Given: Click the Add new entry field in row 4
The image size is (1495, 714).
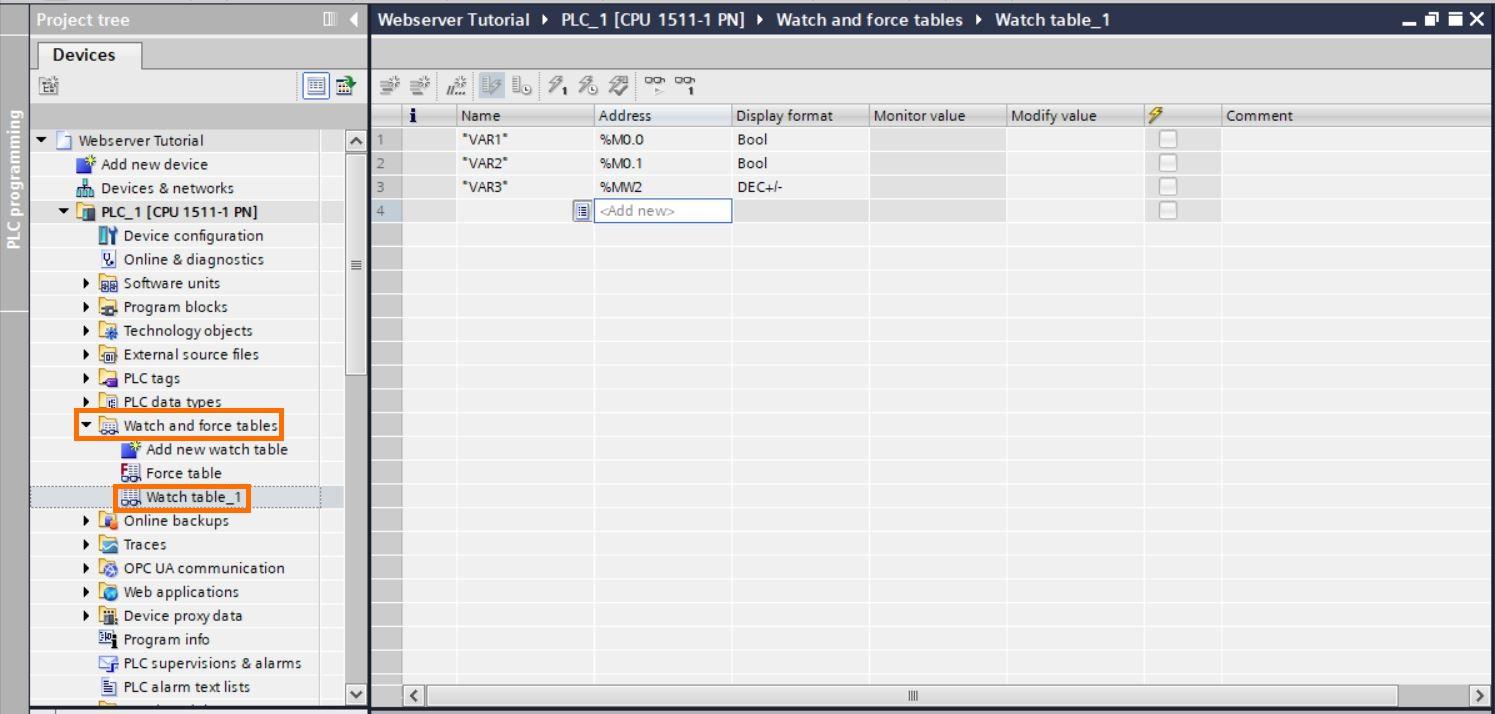Looking at the screenshot, I should pyautogui.click(x=663, y=211).
